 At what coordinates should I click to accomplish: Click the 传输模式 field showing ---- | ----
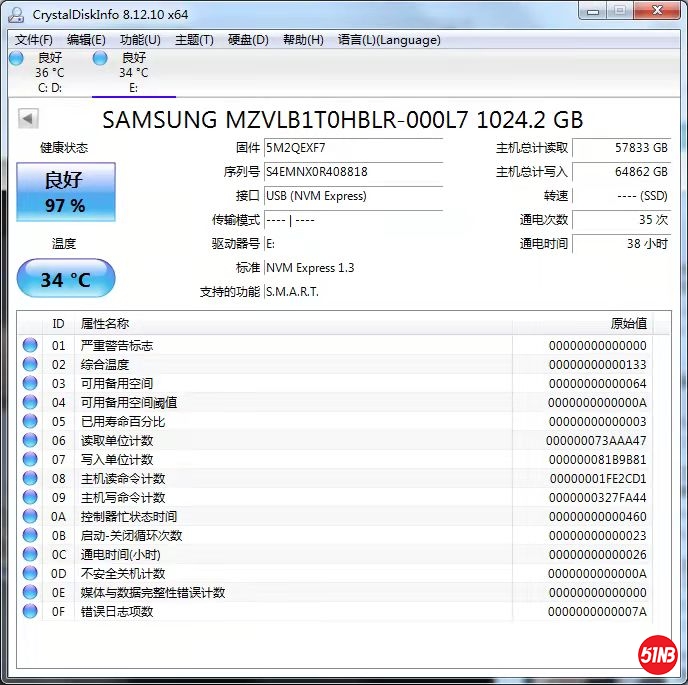pyautogui.click(x=353, y=220)
